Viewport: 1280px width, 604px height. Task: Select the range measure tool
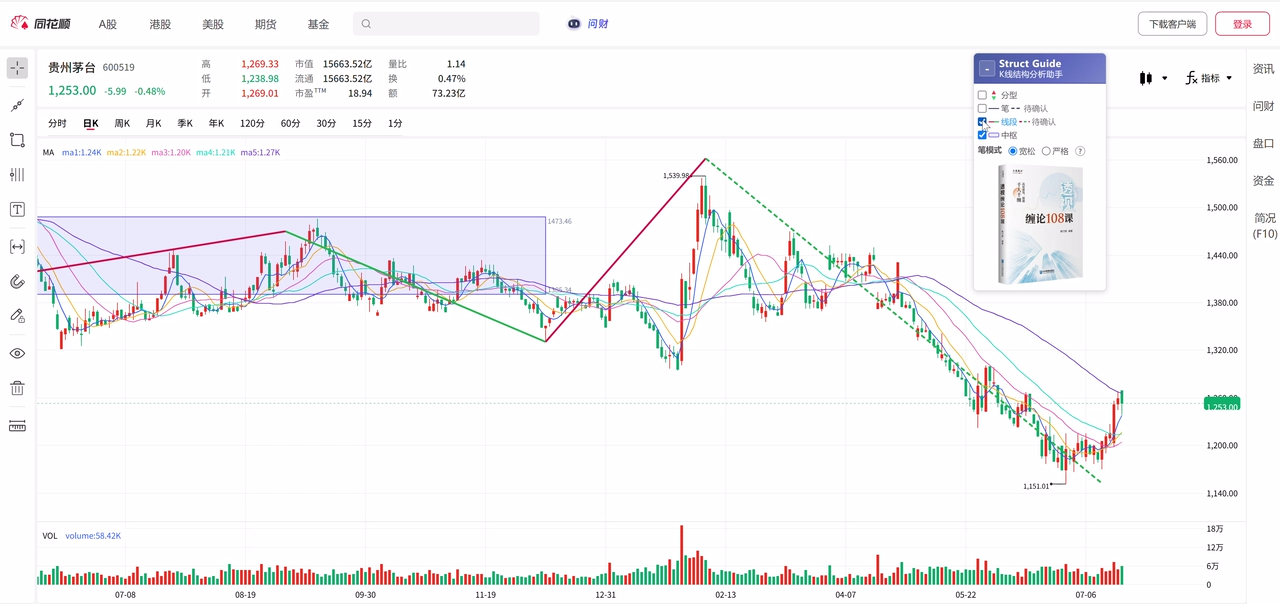[17, 246]
